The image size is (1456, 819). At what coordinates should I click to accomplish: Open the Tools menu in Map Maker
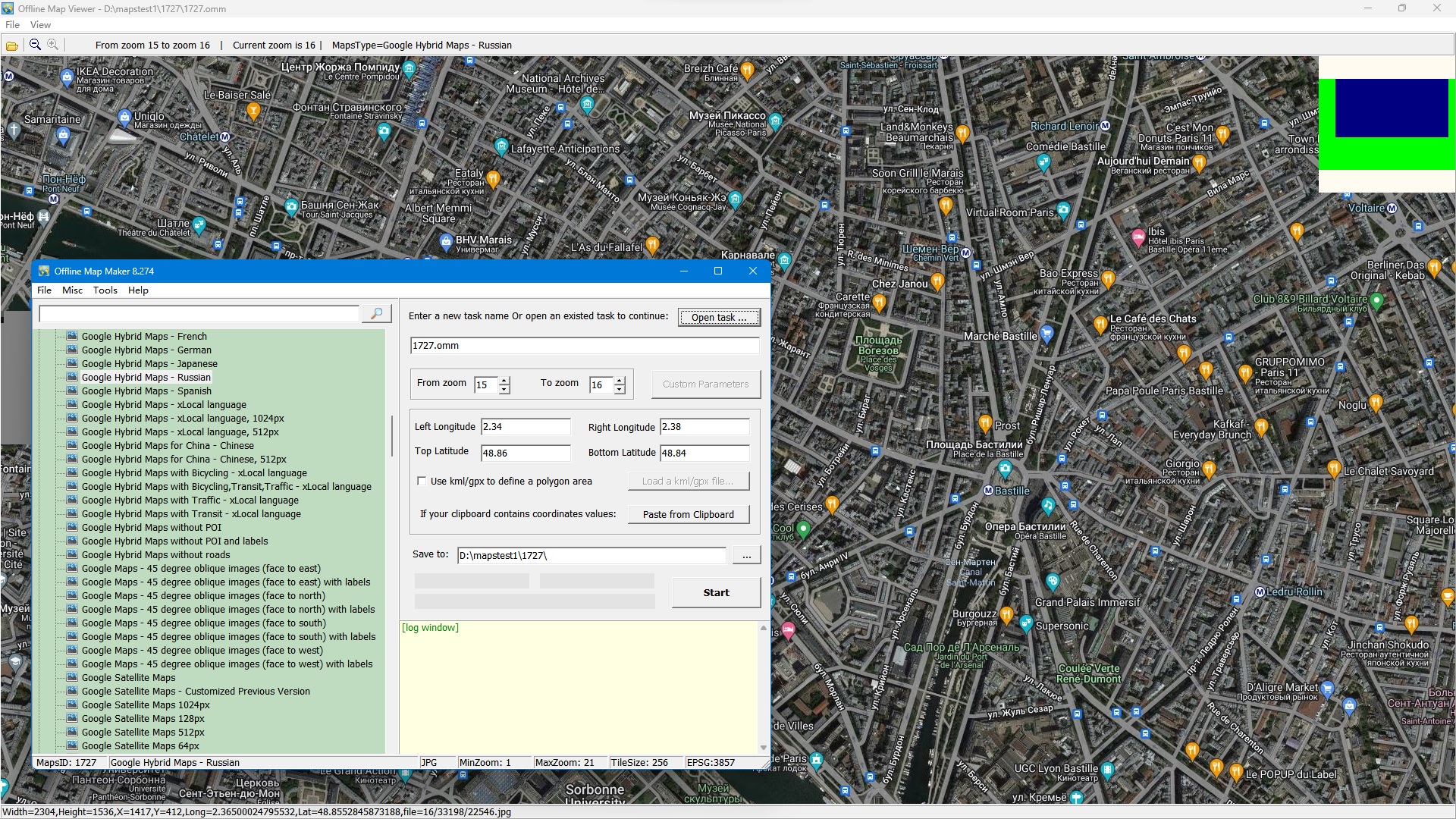[105, 290]
